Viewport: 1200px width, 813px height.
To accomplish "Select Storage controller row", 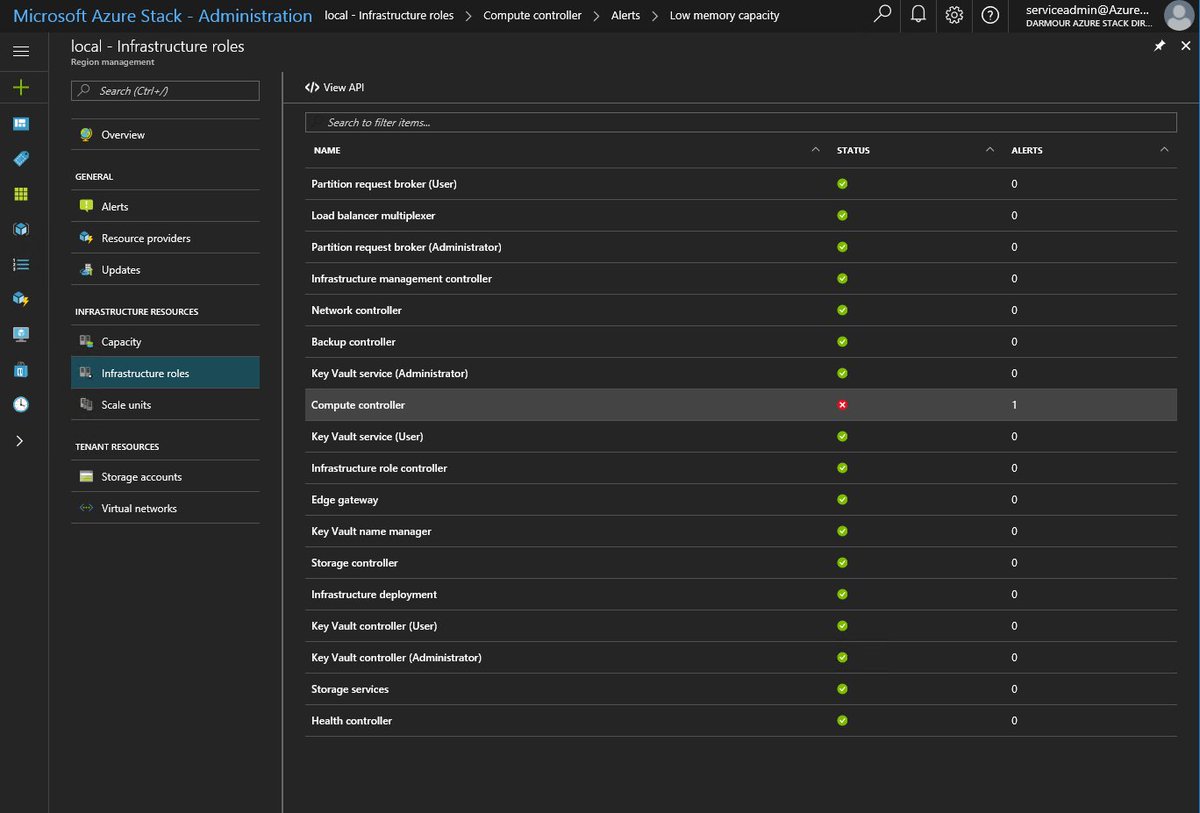I will click(741, 563).
